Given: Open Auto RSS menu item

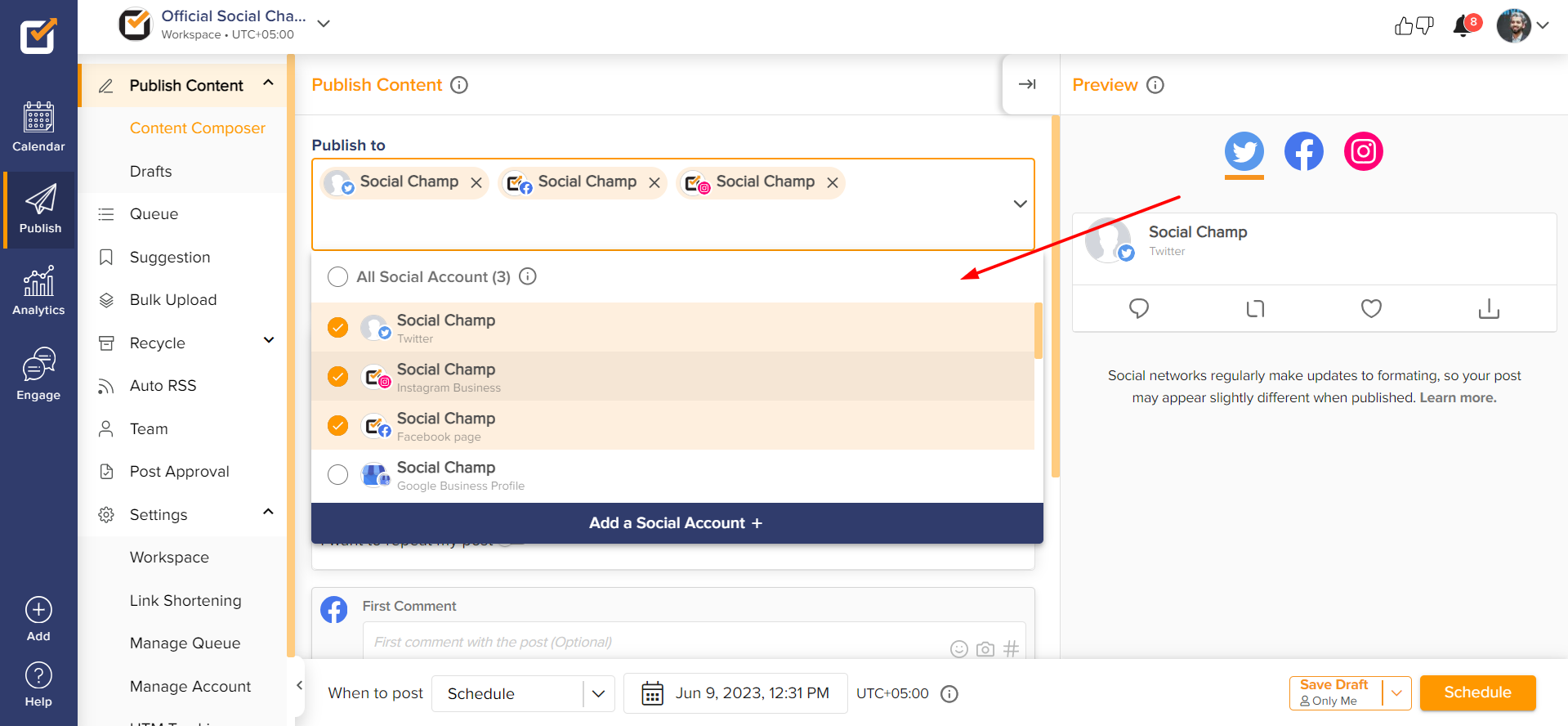Looking at the screenshot, I should (x=163, y=386).
